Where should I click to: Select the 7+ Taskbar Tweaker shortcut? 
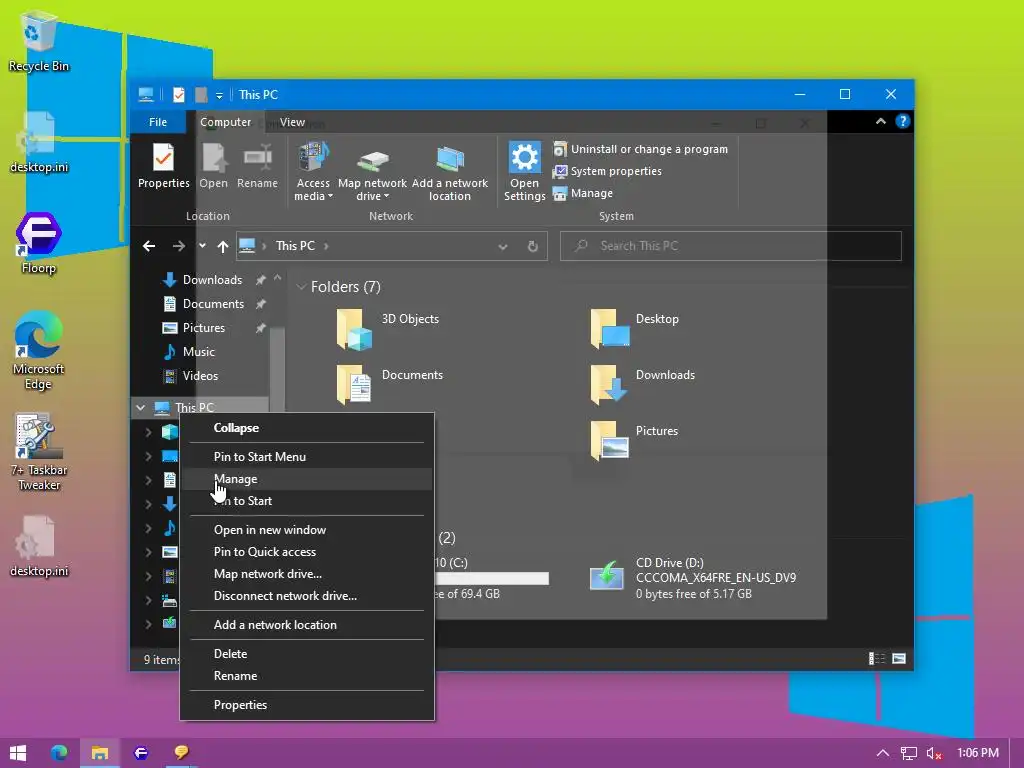[38, 452]
